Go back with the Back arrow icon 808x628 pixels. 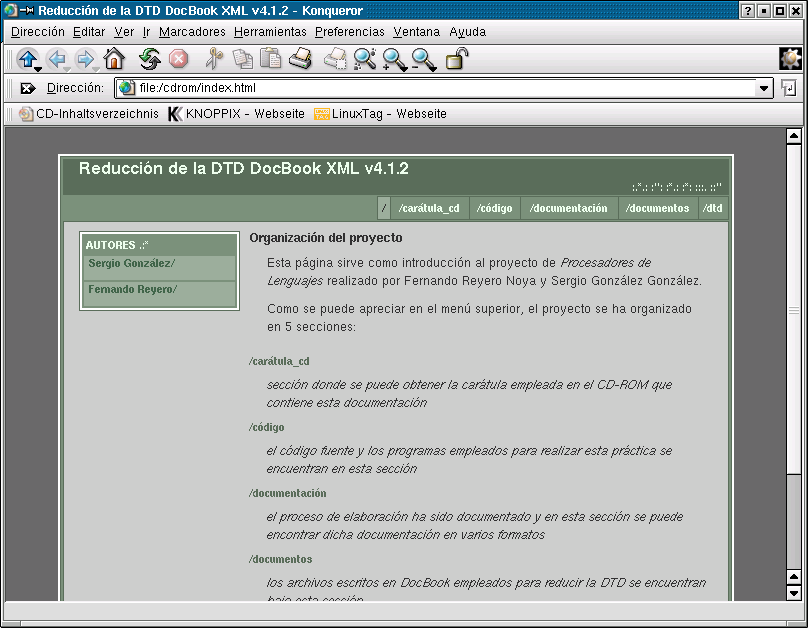56,58
